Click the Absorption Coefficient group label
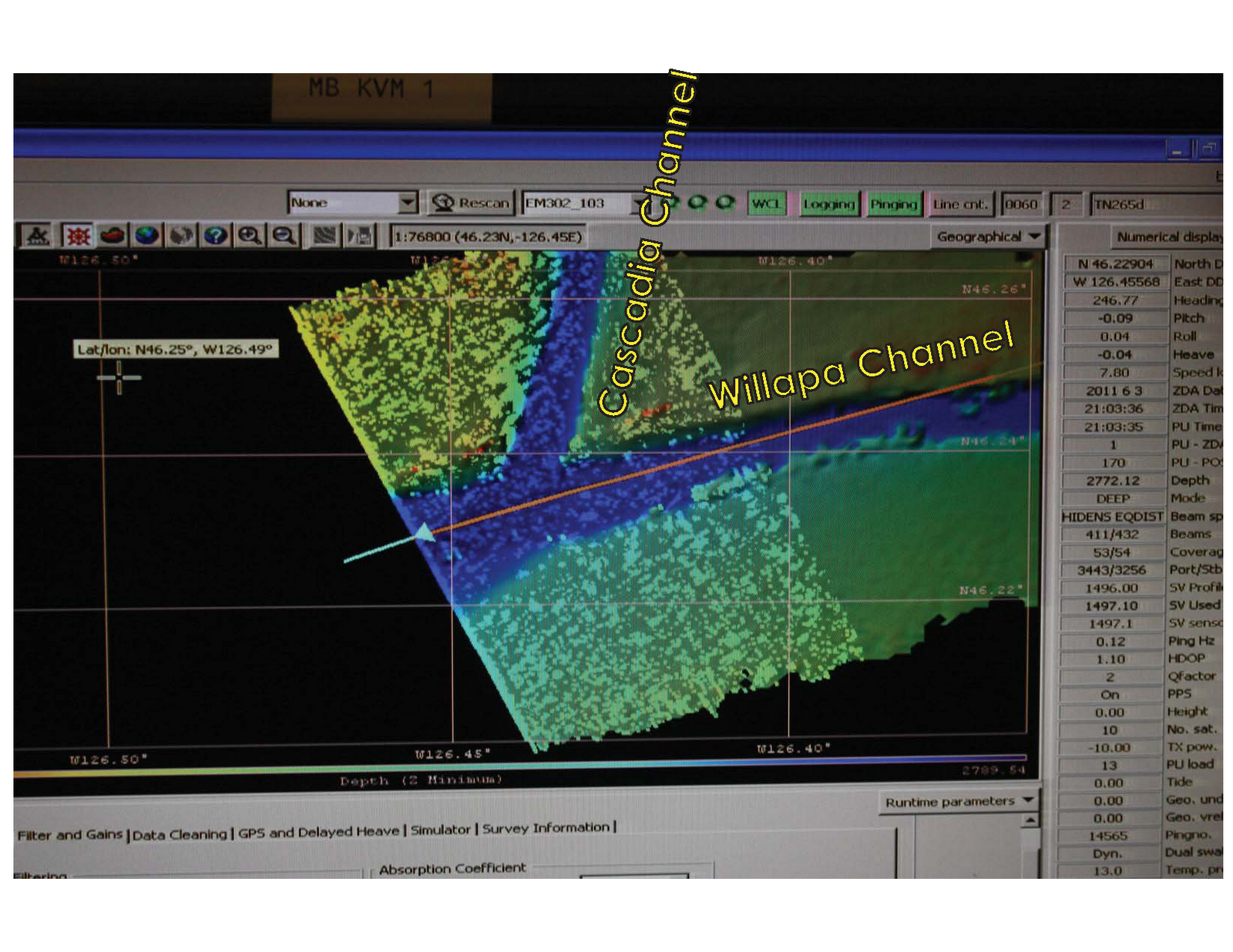Image resolution: width=1233 pixels, height=952 pixels. (x=452, y=868)
